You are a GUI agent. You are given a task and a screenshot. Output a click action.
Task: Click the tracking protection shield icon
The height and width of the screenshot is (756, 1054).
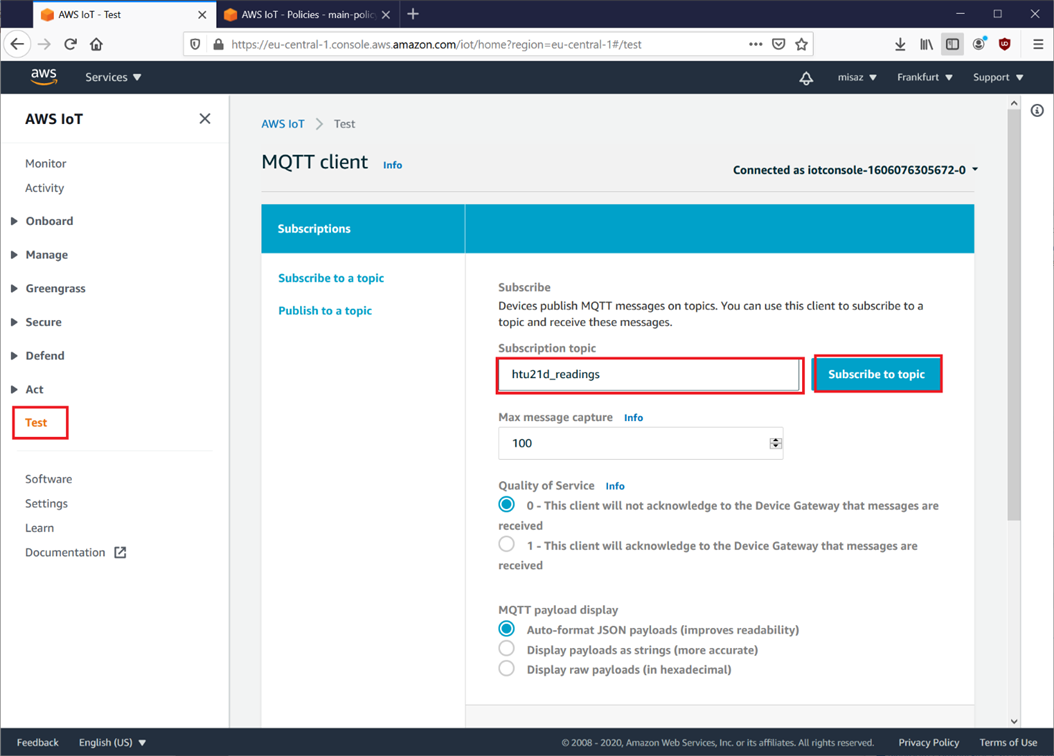coord(195,44)
